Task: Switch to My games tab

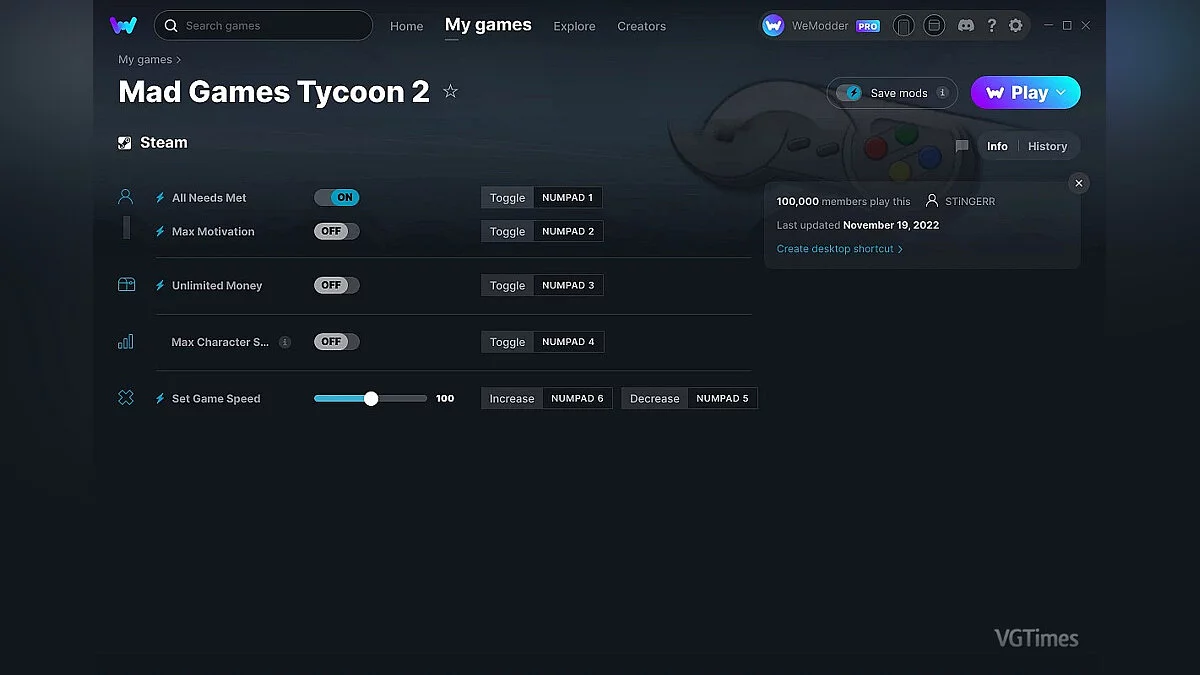Action: (x=488, y=25)
